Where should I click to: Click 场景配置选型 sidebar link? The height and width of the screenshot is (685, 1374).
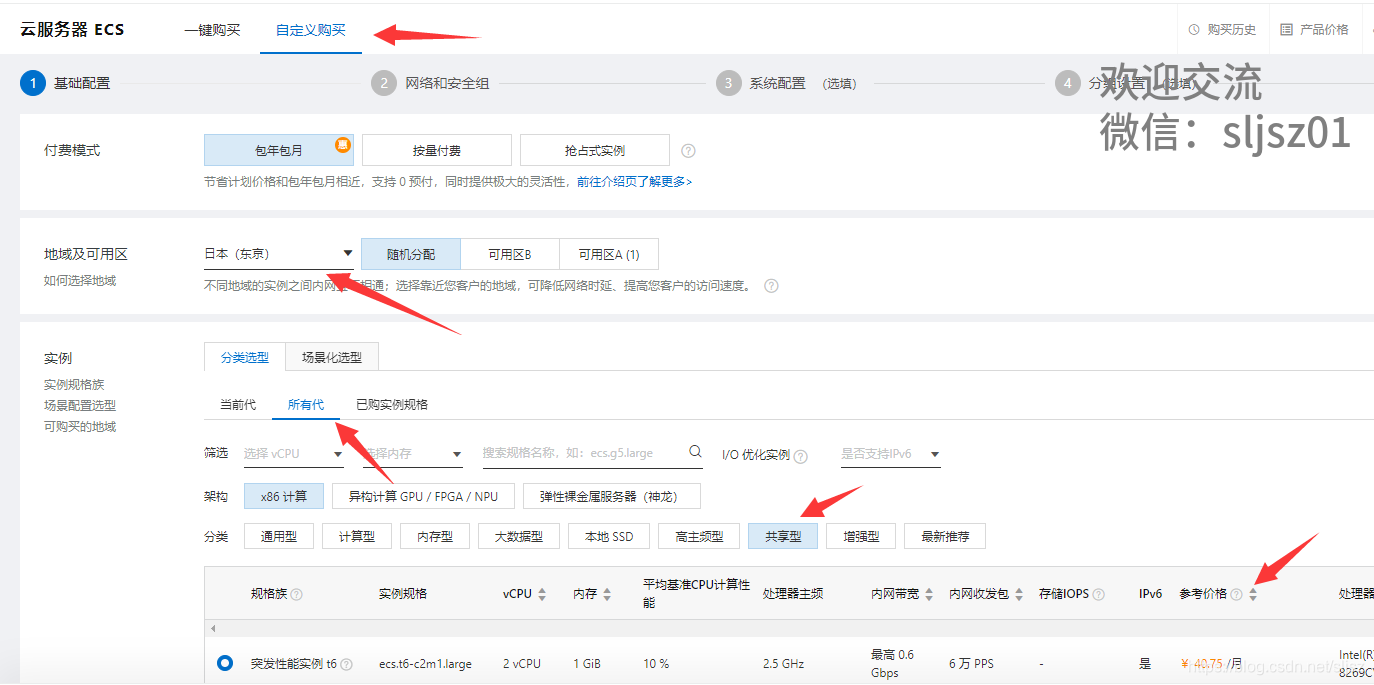pos(80,406)
